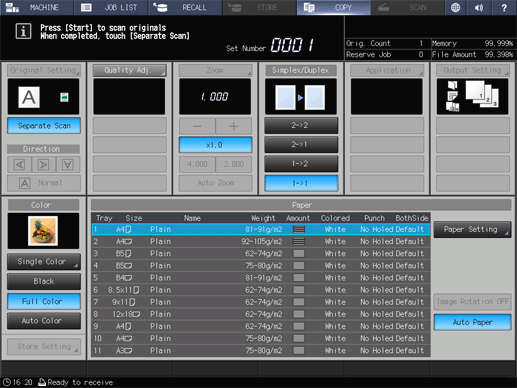Viewport: 517px width, 388px height.
Task: Tap the speaker volume icon
Action: click(x=479, y=7)
